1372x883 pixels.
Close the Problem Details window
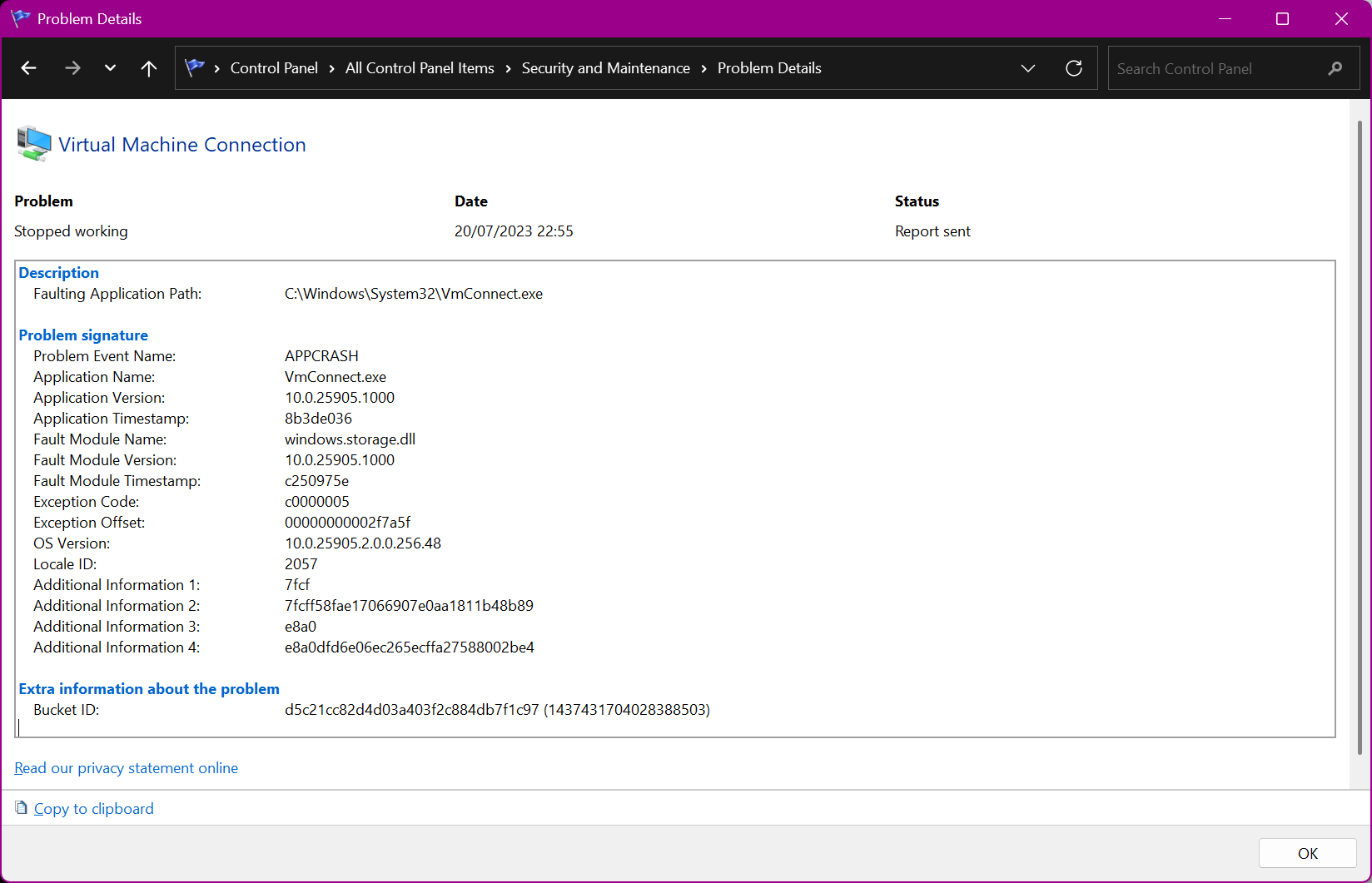pyautogui.click(x=1341, y=18)
